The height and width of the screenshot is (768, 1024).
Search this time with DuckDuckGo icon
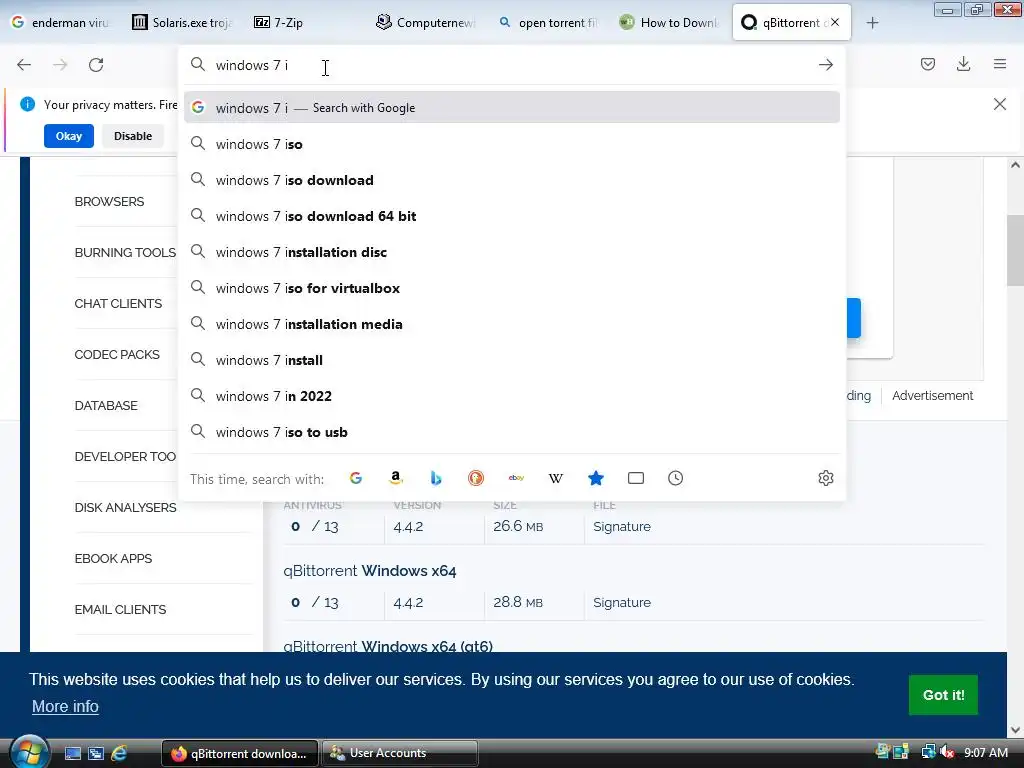(475, 478)
